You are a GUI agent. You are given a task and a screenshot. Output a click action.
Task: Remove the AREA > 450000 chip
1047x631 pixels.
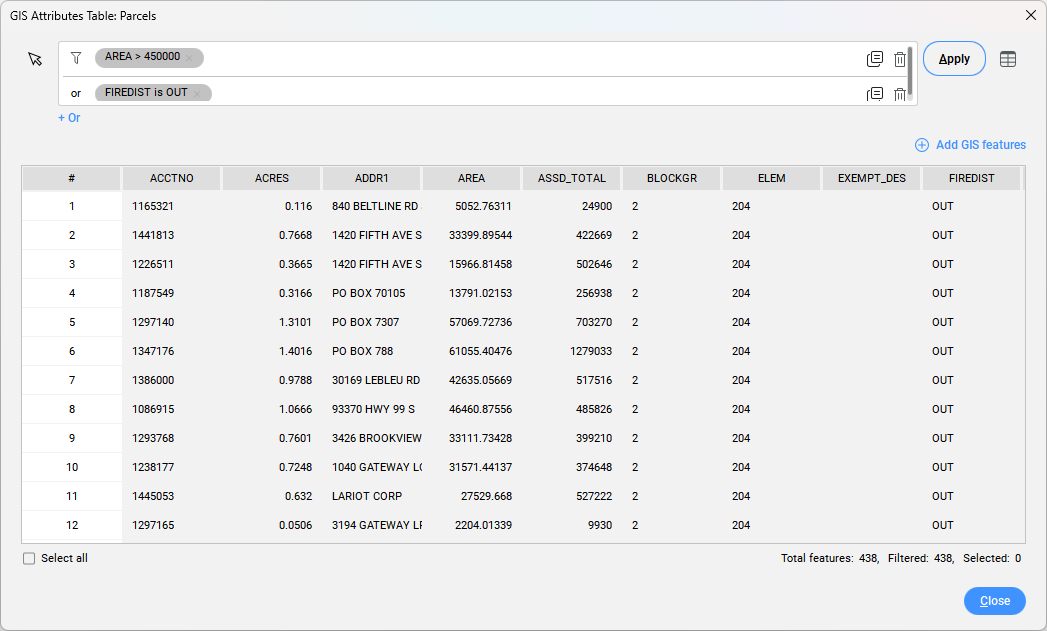coord(189,58)
